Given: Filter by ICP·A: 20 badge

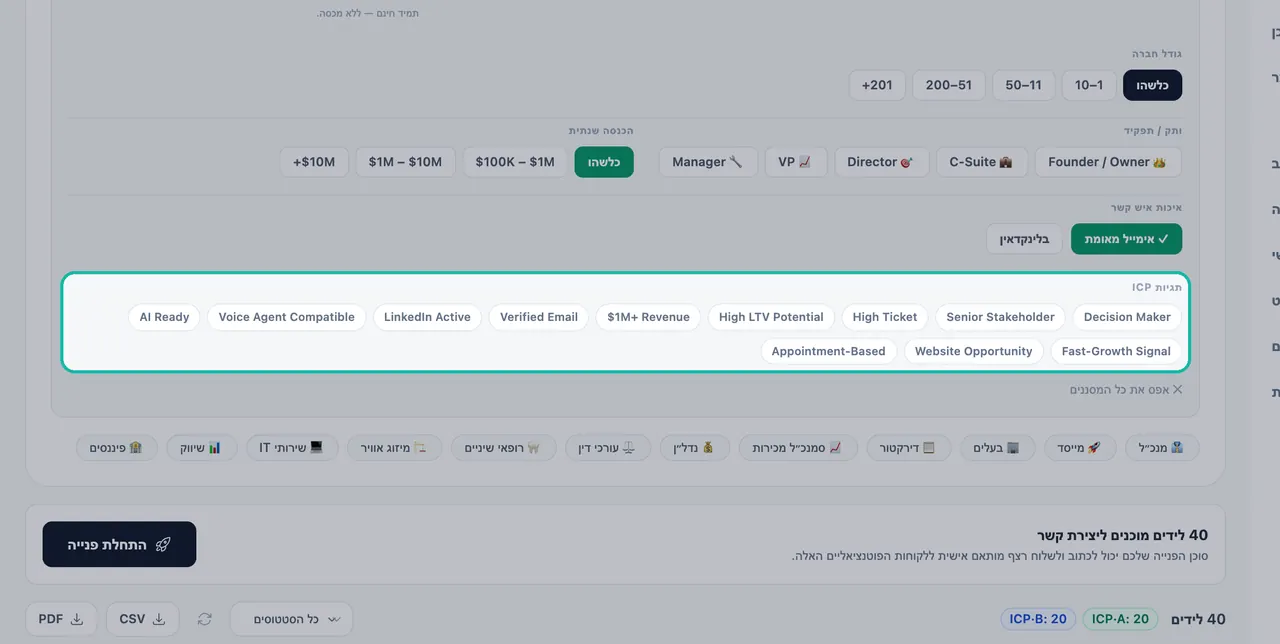Looking at the screenshot, I should click(1120, 619).
